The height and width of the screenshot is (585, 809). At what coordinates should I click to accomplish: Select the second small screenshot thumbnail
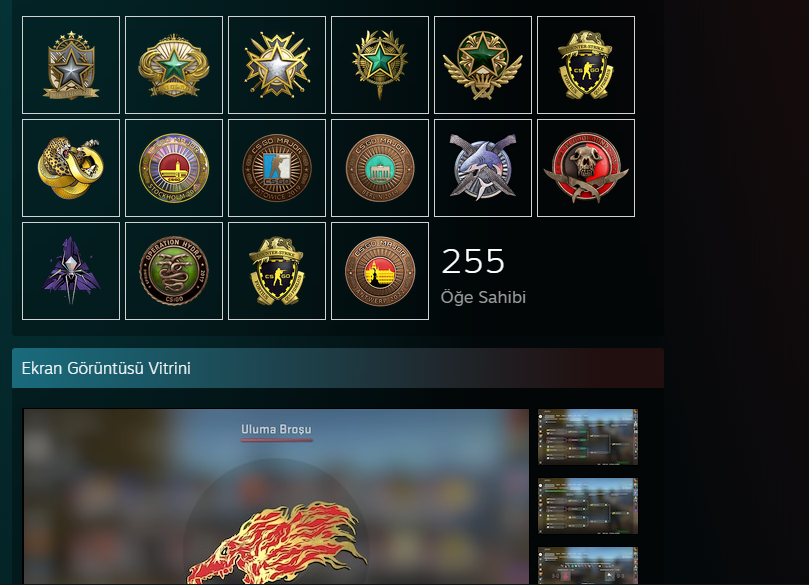coord(588,506)
